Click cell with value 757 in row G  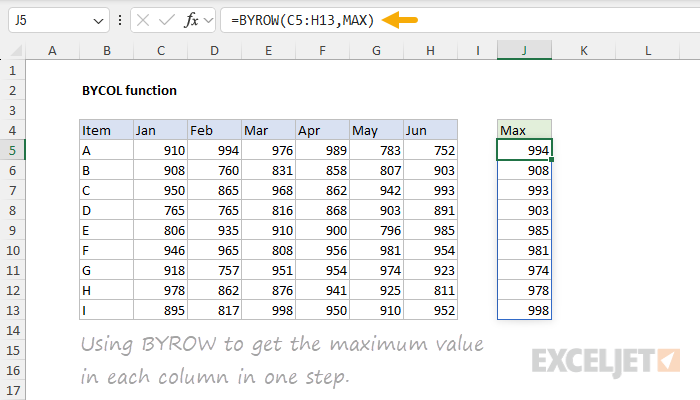coord(215,271)
